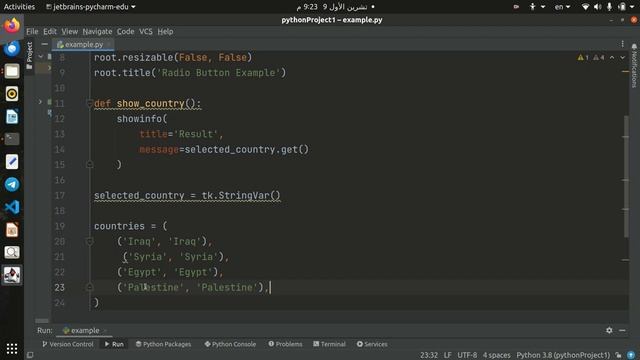The image size is (640, 360).
Task: Open the volume indicator in top bar
Action: coord(598,7)
